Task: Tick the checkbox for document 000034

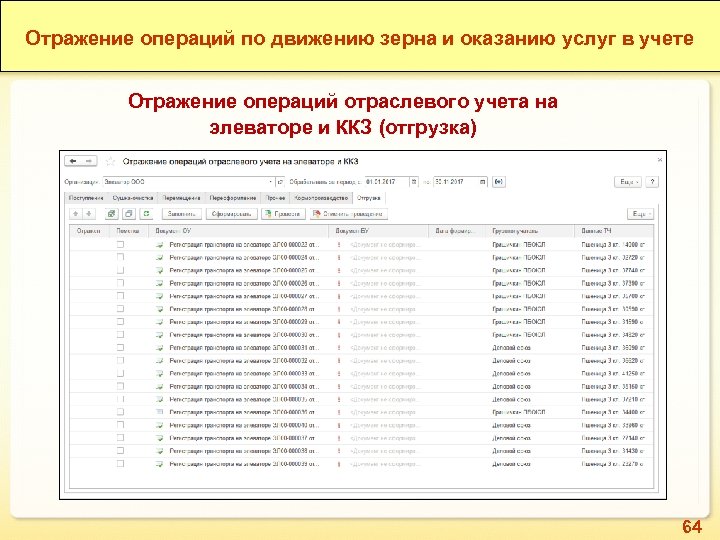Action: [x=120, y=386]
